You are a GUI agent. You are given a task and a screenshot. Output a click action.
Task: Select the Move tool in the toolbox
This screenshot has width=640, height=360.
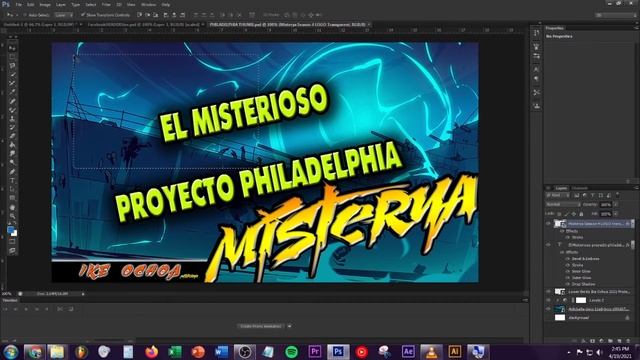pyautogui.click(x=12, y=48)
